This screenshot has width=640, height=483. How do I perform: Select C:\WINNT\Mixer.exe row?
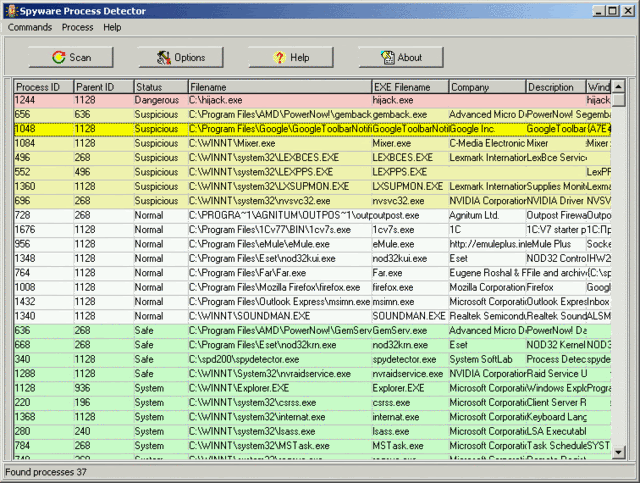point(312,143)
